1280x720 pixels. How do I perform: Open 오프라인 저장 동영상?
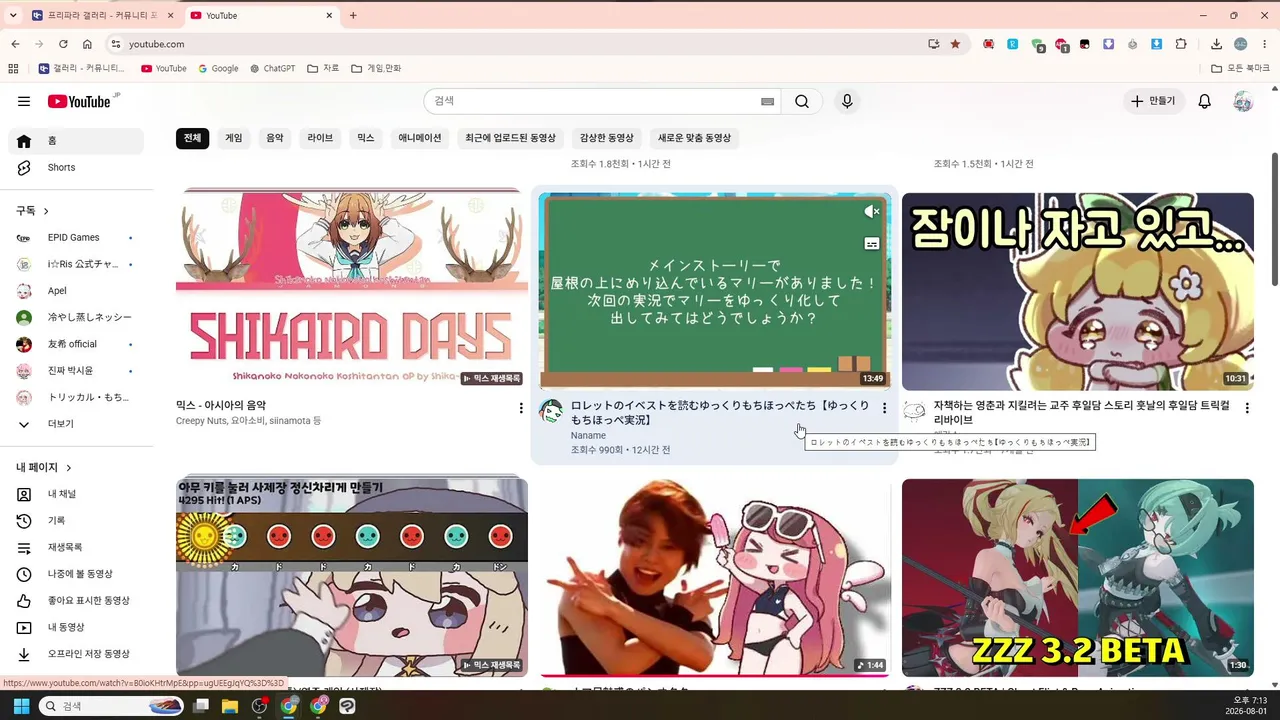click(x=76, y=653)
